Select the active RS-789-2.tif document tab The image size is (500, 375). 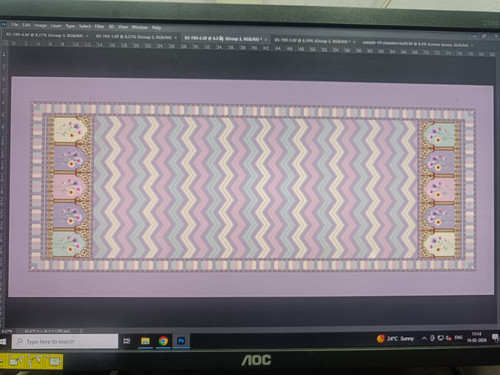(223, 39)
